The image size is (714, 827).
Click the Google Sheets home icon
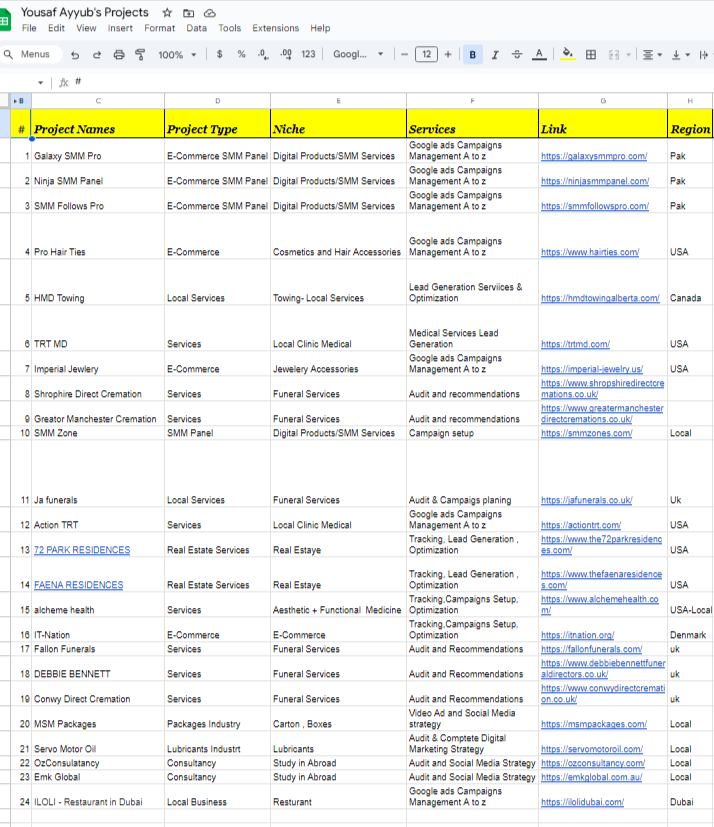5,20
